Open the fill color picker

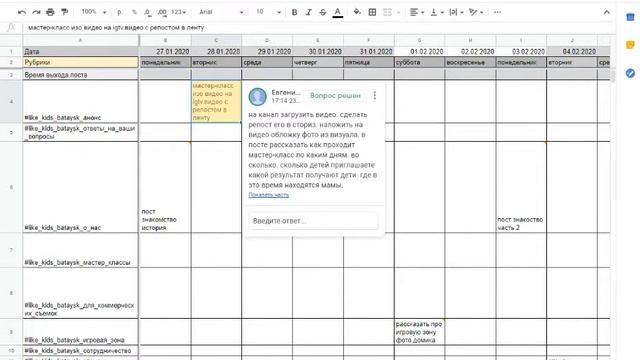pos(357,12)
